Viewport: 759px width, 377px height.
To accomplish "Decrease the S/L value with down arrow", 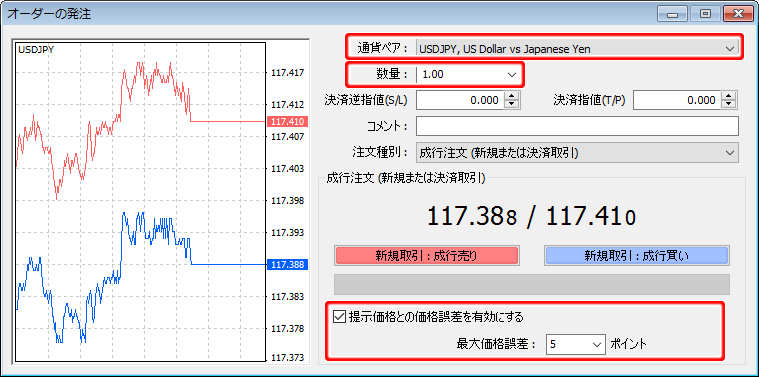I will (x=512, y=105).
